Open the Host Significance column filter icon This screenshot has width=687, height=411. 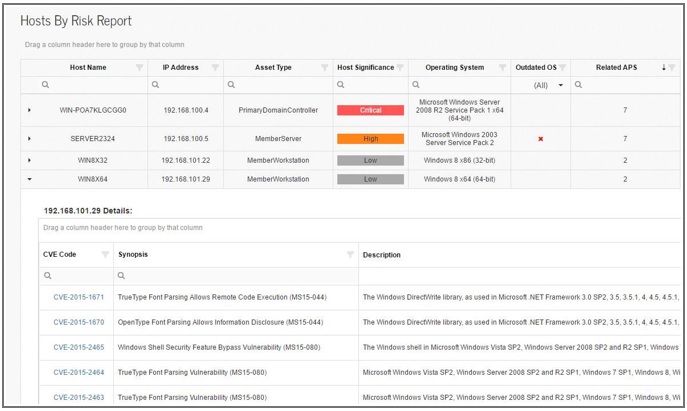[x=400, y=67]
